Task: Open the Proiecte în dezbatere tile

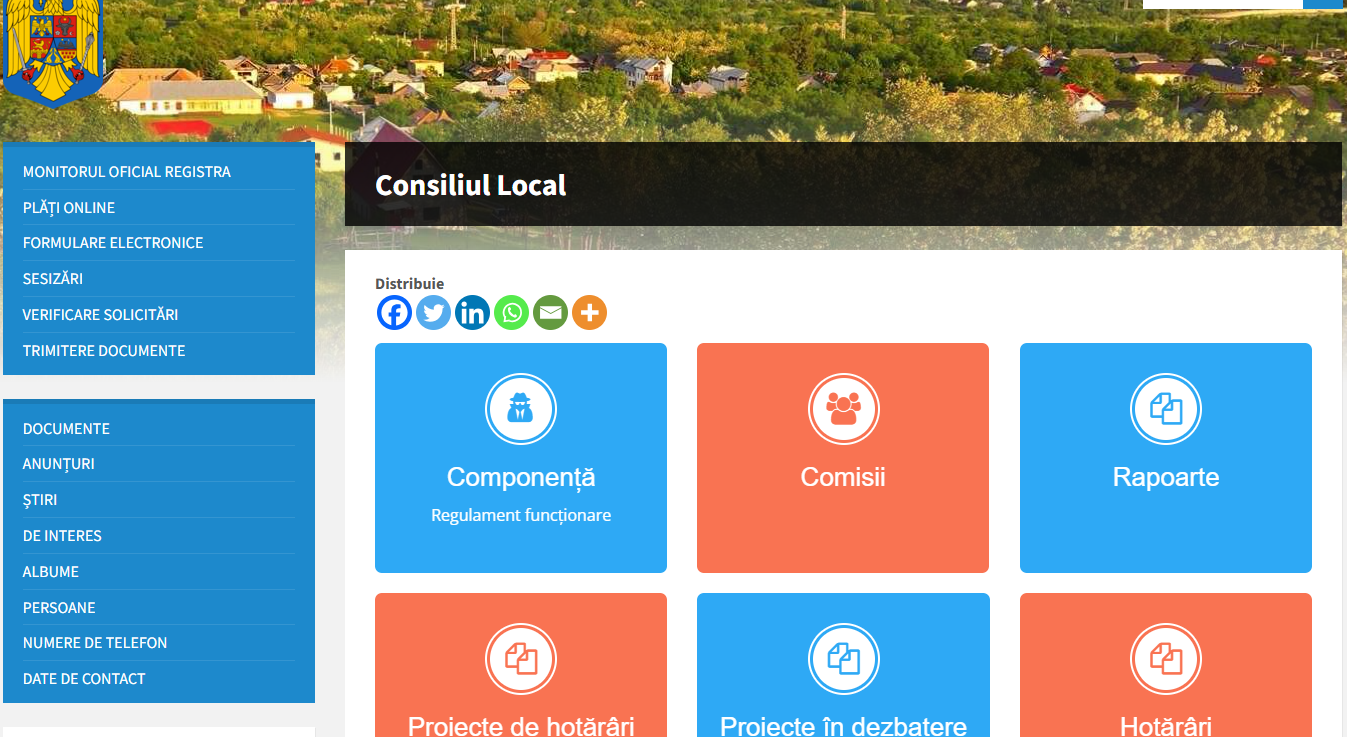Action: click(843, 725)
